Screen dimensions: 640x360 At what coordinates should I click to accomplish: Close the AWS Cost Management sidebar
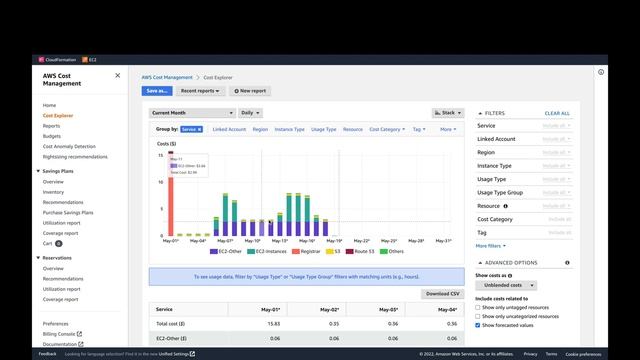click(118, 76)
